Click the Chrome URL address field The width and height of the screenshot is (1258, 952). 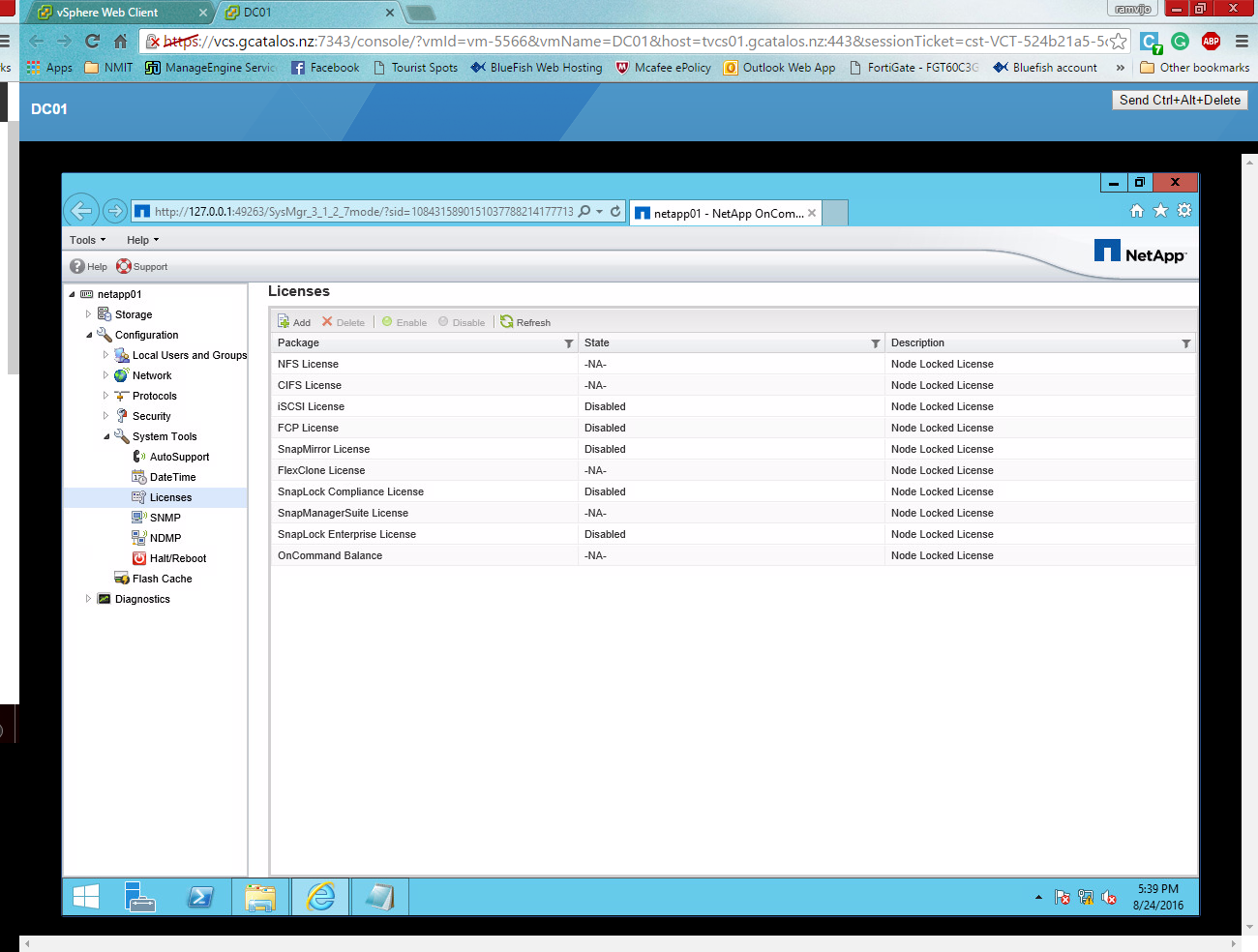(x=634, y=42)
